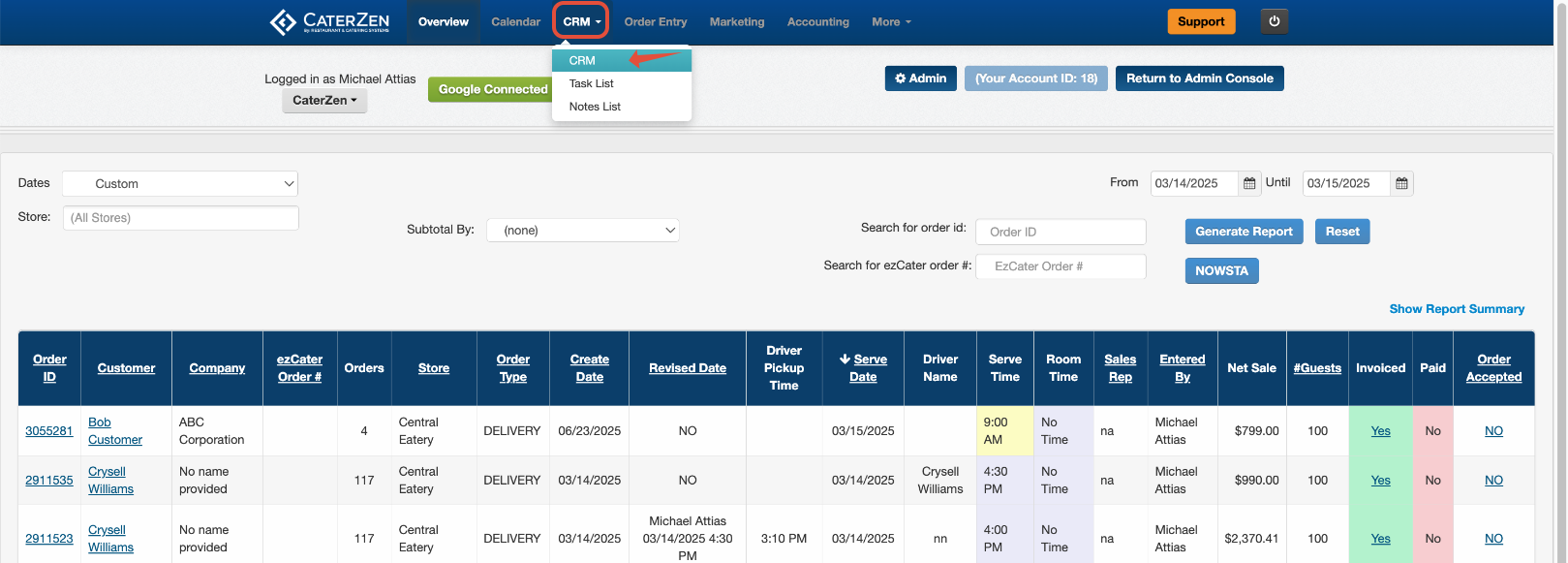Sort by Order Type header
Screen dimensions: 1568x563
tap(513, 368)
